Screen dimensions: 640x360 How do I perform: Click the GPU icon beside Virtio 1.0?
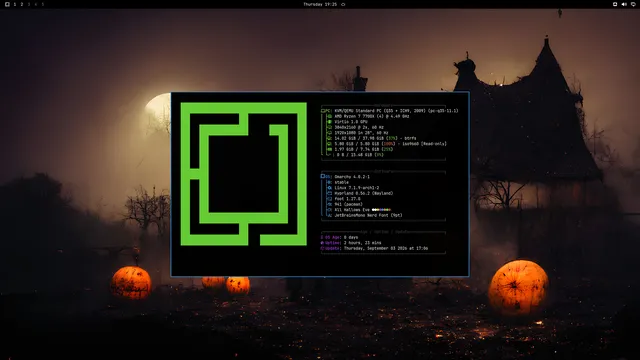coord(329,122)
